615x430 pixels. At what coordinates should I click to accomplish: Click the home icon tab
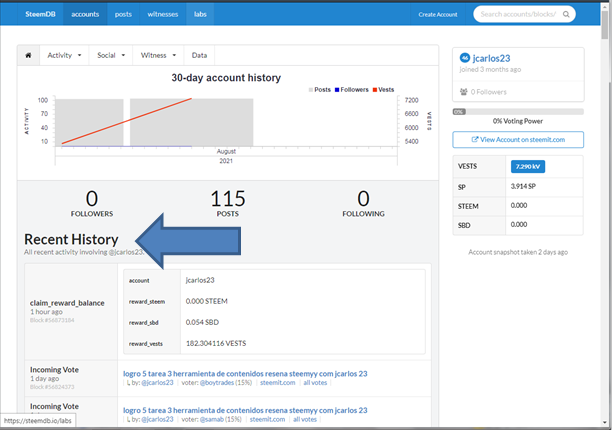coord(28,55)
